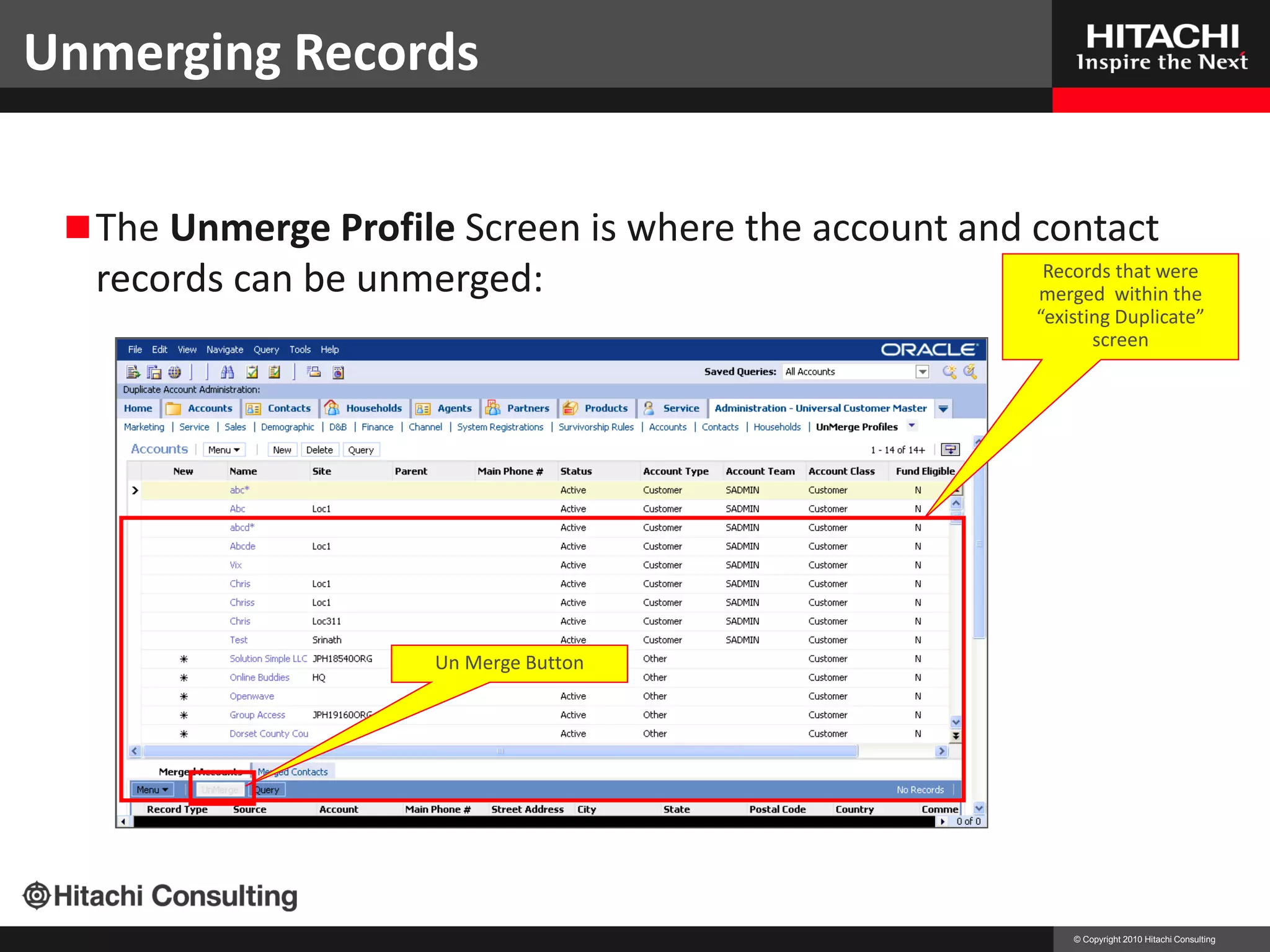
Task: Click the Accounts list horizontal scrollbar thumb
Action: [x=500, y=751]
